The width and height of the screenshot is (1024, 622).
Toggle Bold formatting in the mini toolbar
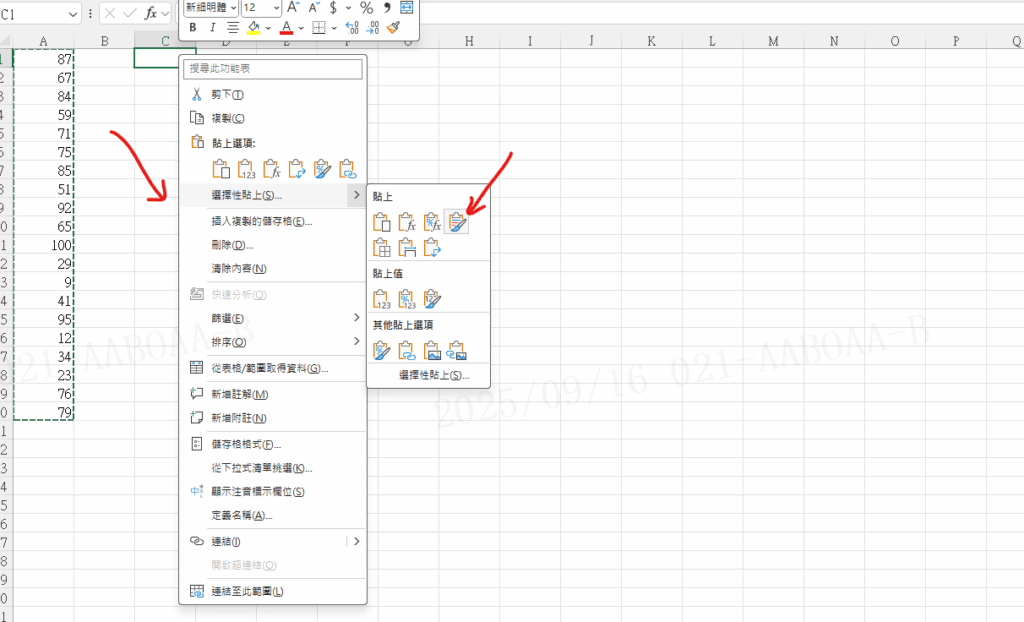pyautogui.click(x=193, y=28)
